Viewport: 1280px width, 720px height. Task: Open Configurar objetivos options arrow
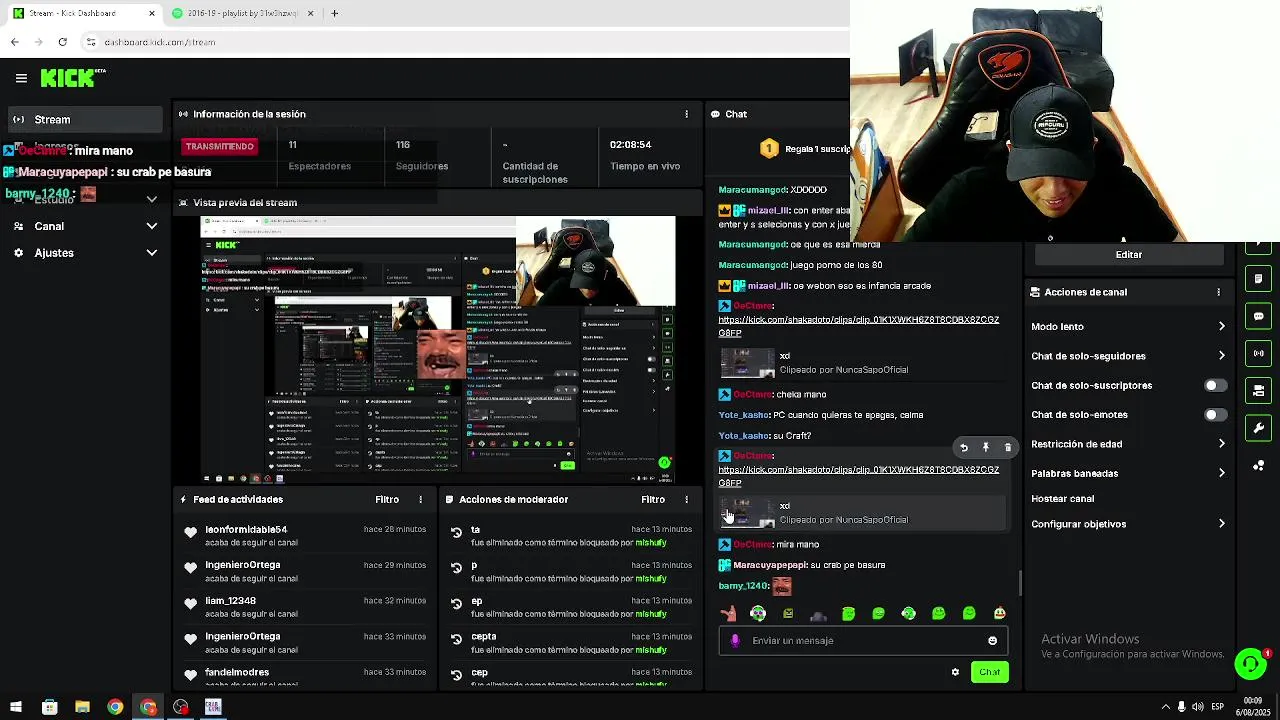[x=1221, y=524]
